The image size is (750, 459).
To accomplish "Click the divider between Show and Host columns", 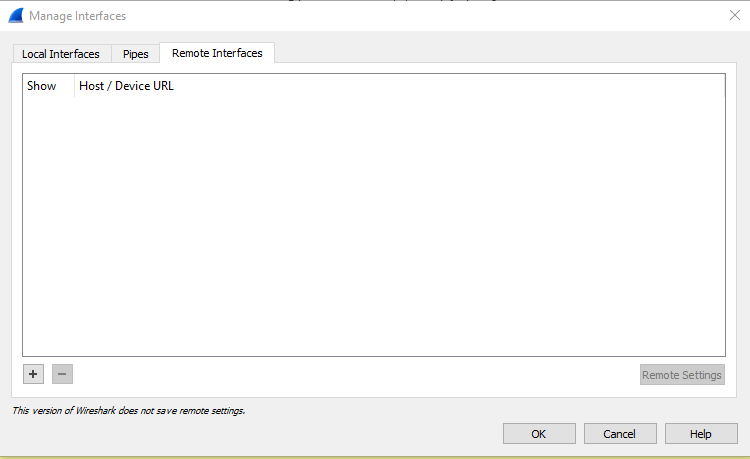I will click(75, 86).
